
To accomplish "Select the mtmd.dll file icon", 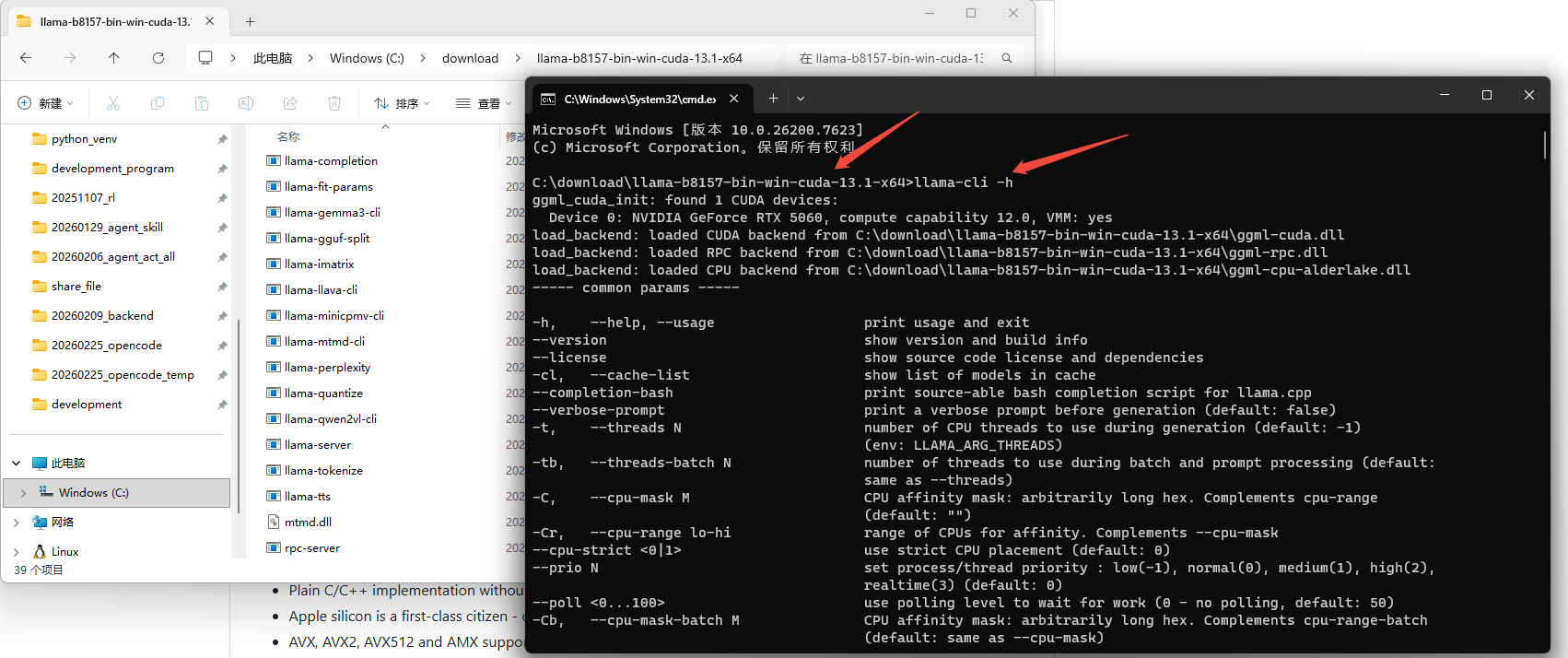I will click(274, 522).
